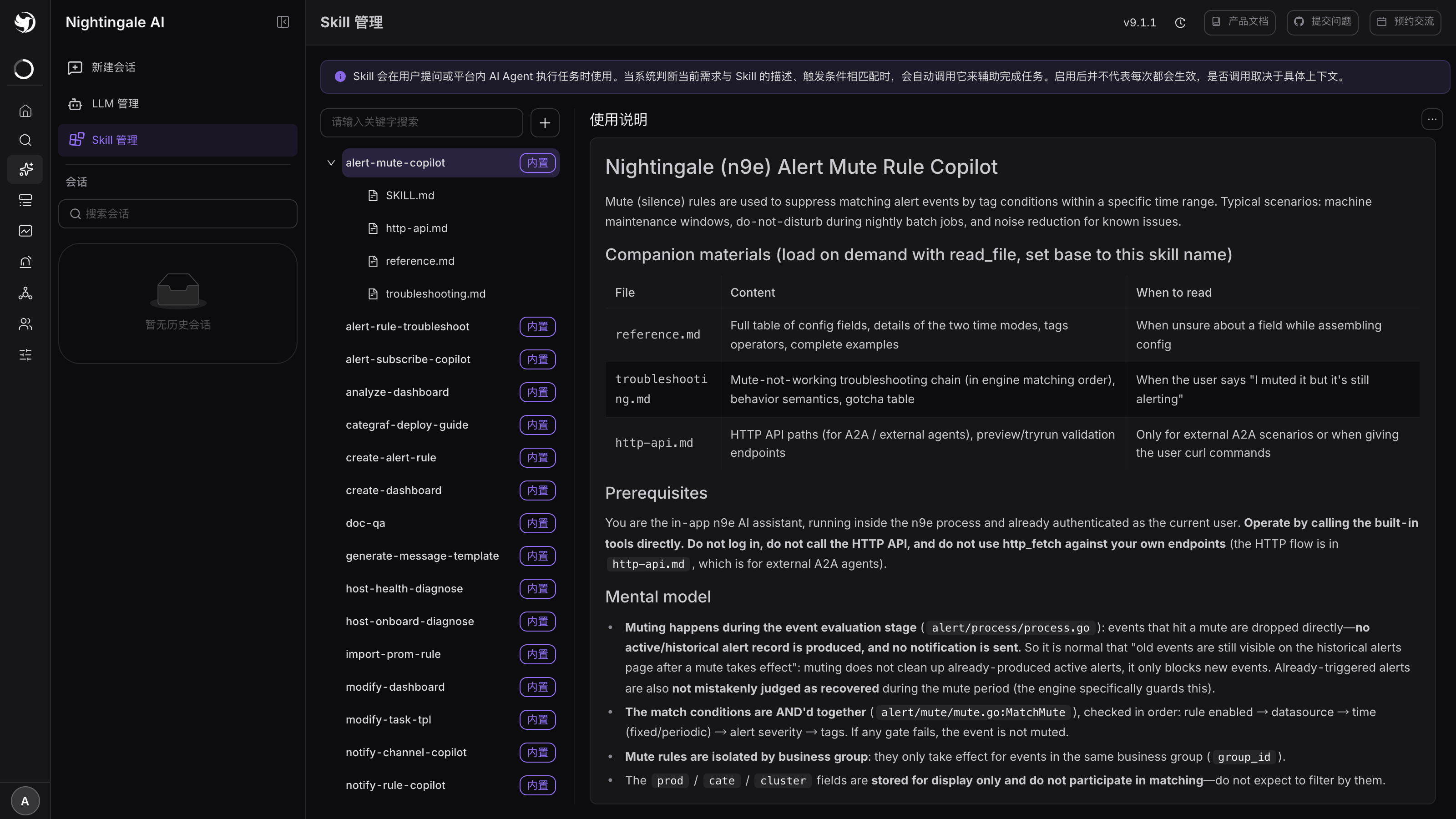Select the AI sparkle icon in rail
1456x819 pixels.
click(25, 169)
